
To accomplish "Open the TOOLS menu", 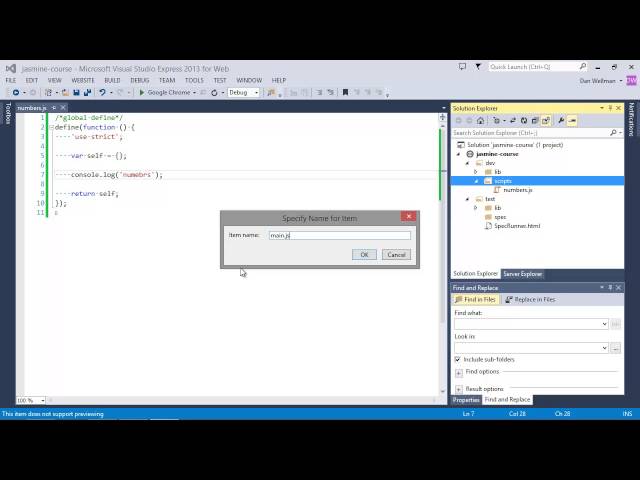I will pos(194,80).
